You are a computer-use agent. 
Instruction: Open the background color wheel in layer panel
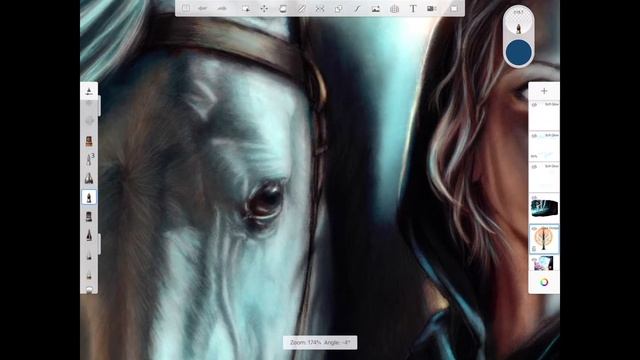[x=544, y=282]
